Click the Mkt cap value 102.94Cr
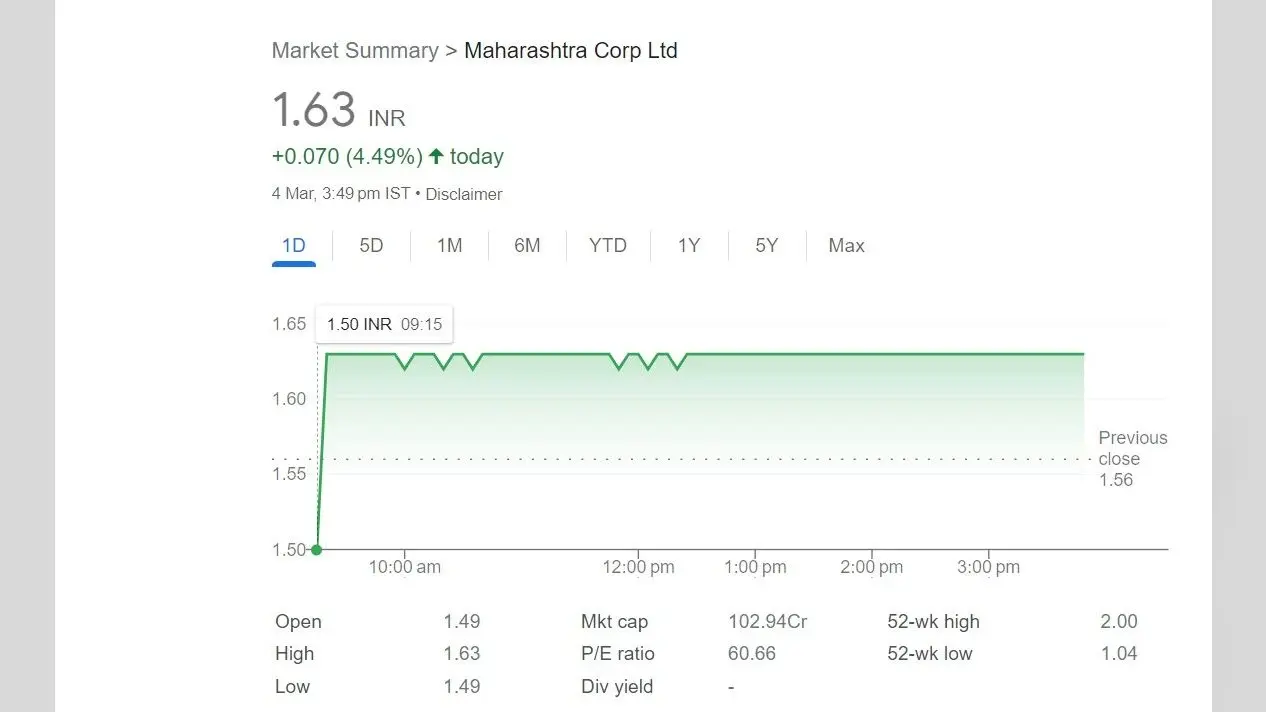 (x=767, y=622)
